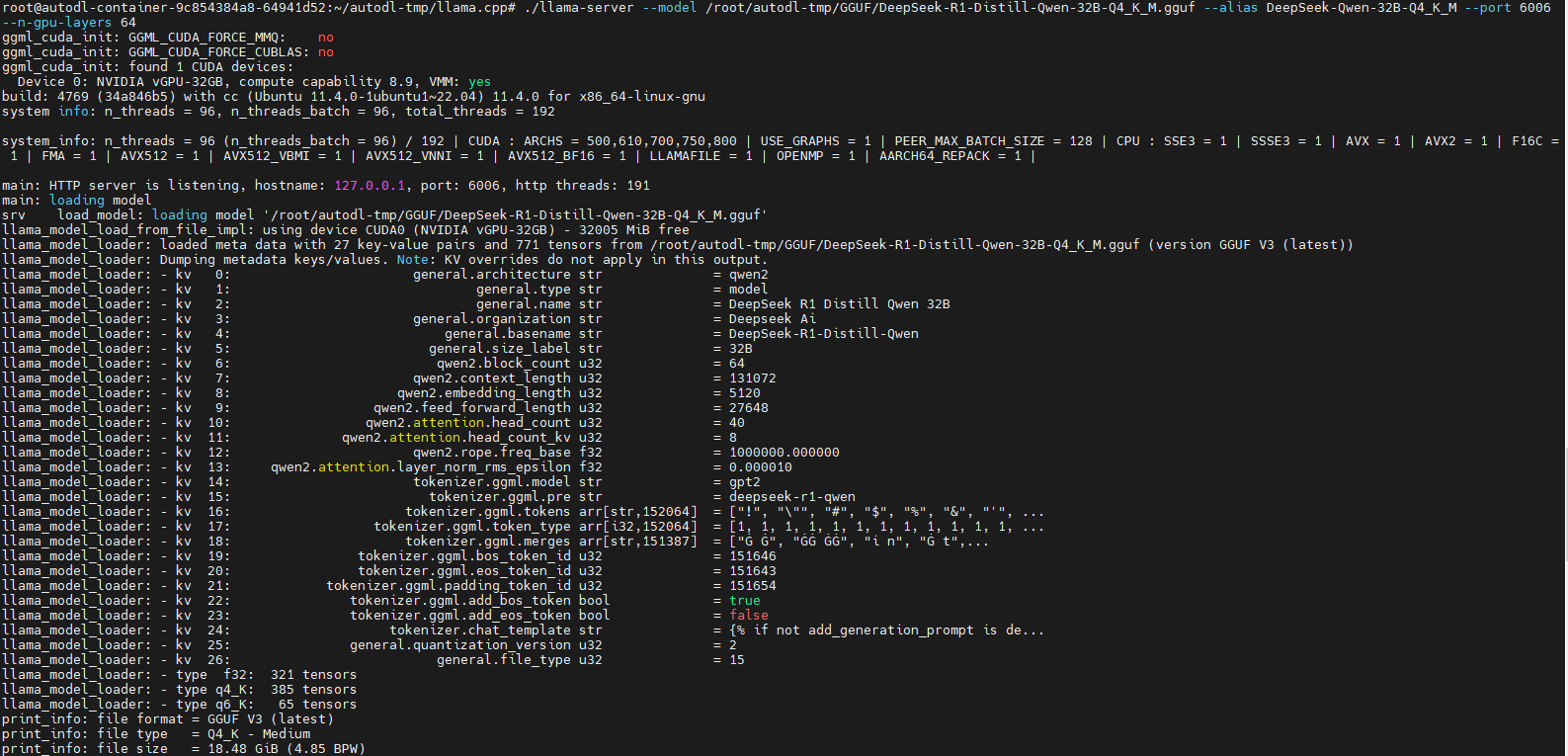The image size is (1568, 756).
Task: Select the '151654' padding token id value
Action: (x=753, y=586)
